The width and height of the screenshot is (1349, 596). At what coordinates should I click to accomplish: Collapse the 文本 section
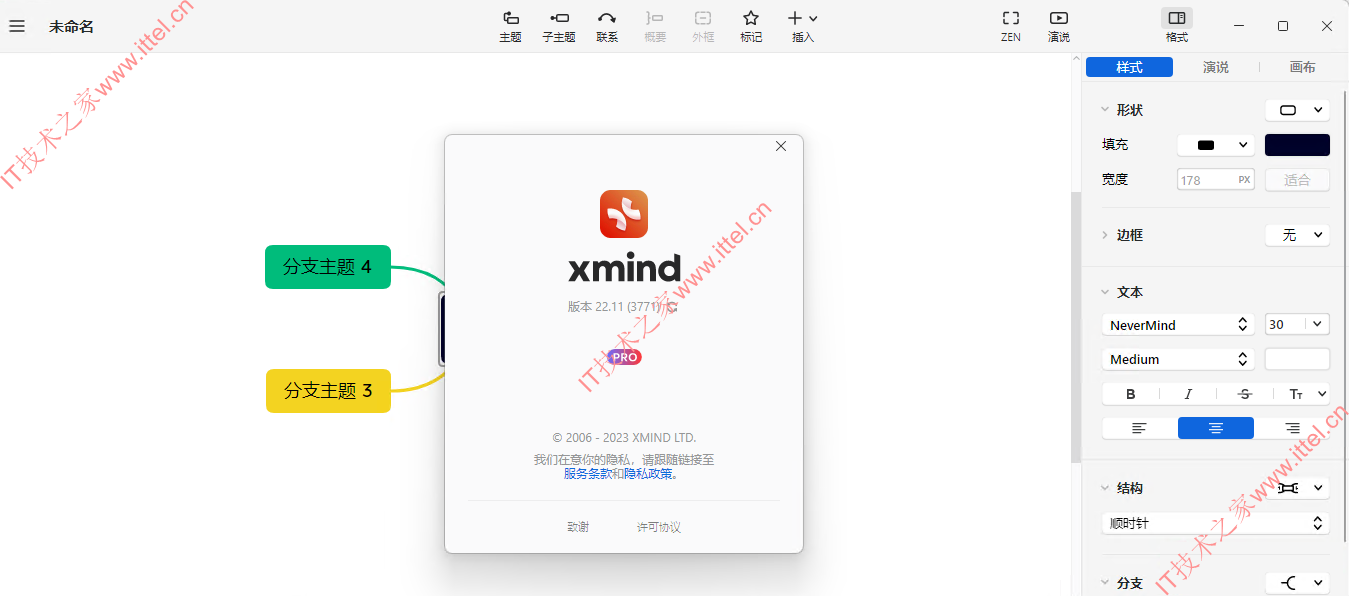(x=1105, y=292)
